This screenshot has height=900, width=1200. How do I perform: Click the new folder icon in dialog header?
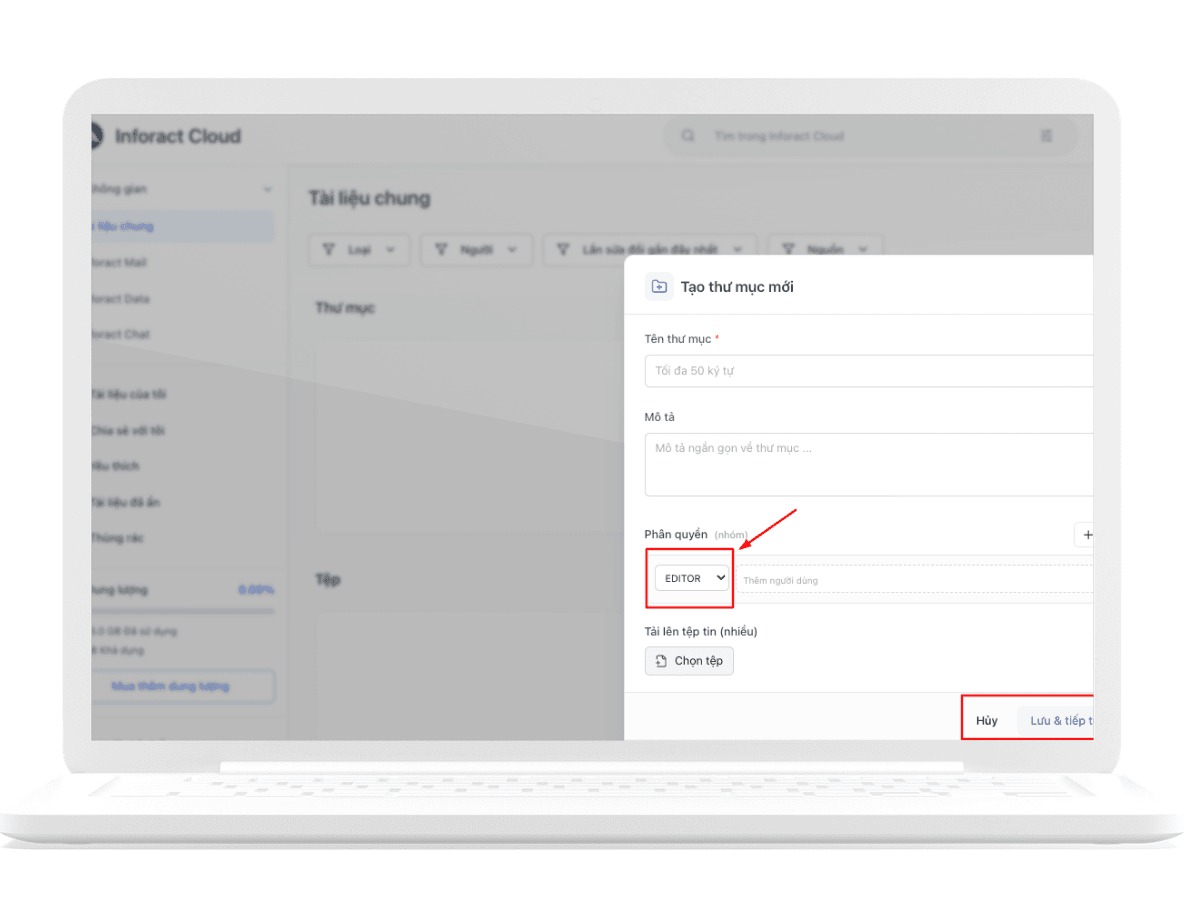pyautogui.click(x=659, y=287)
